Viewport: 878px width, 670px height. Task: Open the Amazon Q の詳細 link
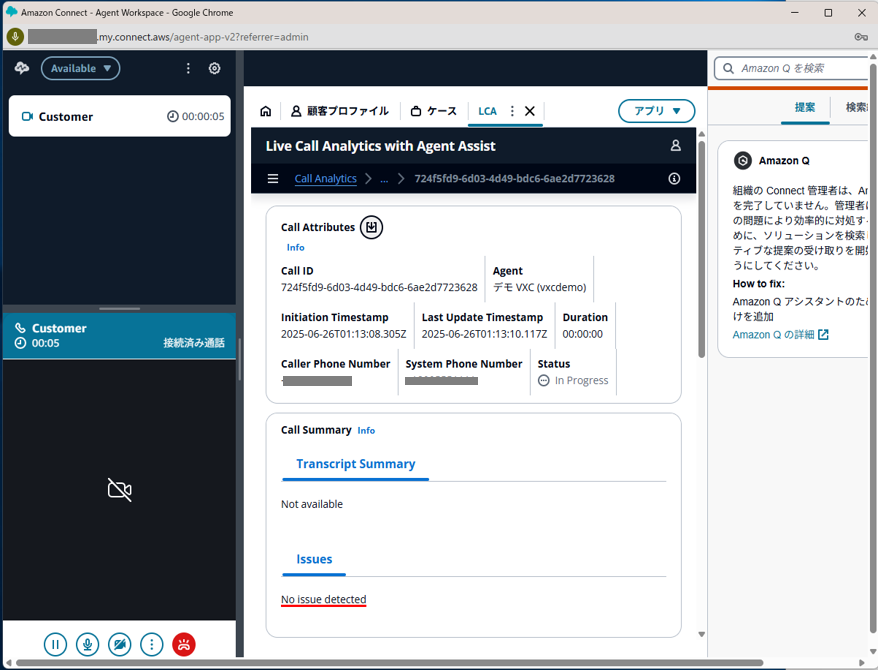tap(780, 335)
